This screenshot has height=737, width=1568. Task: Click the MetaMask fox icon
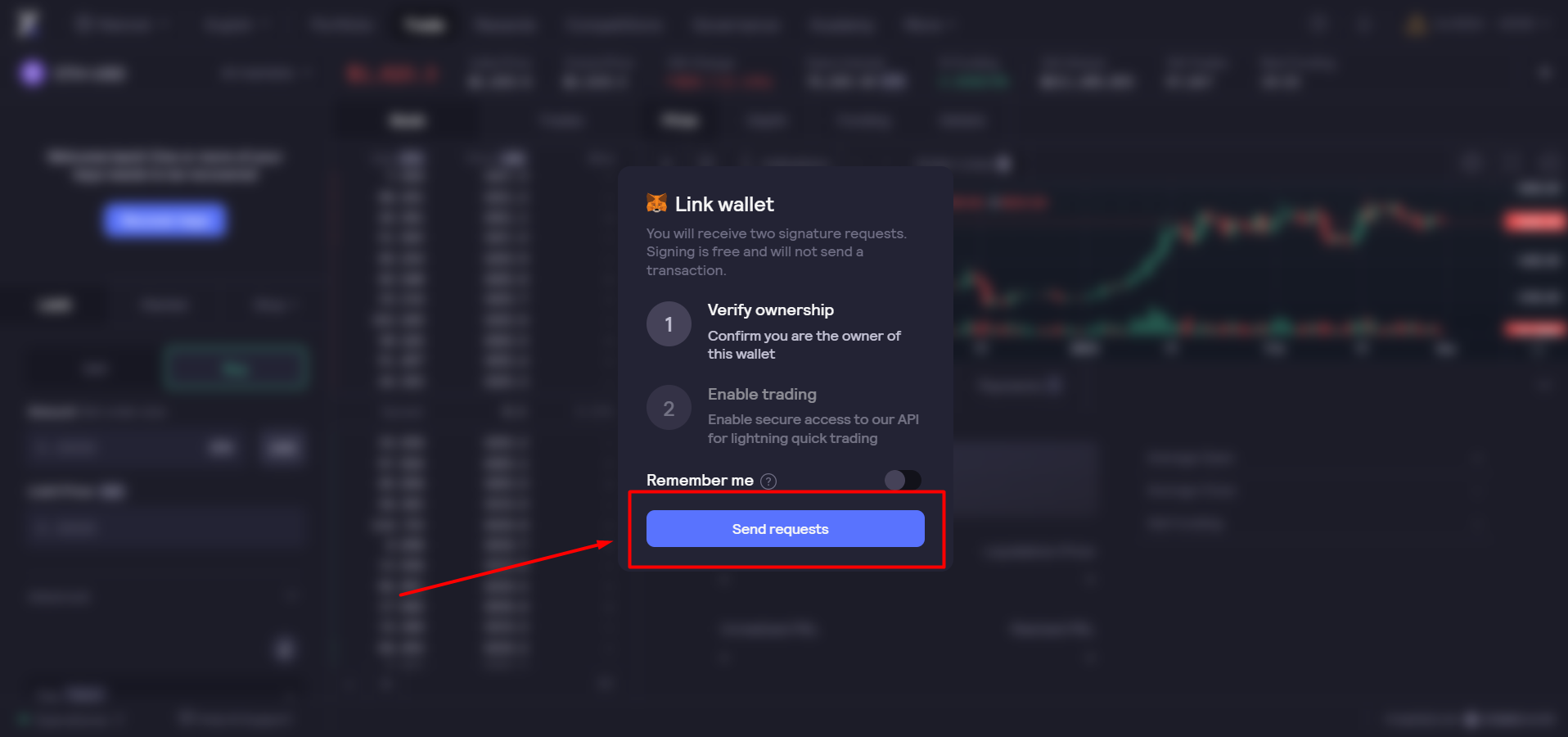656,203
